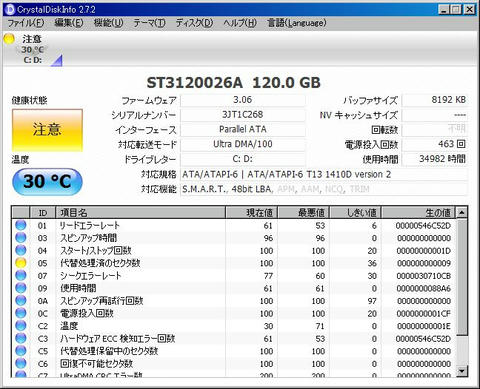Click the blue triangle marker under the disk summary

point(57,60)
